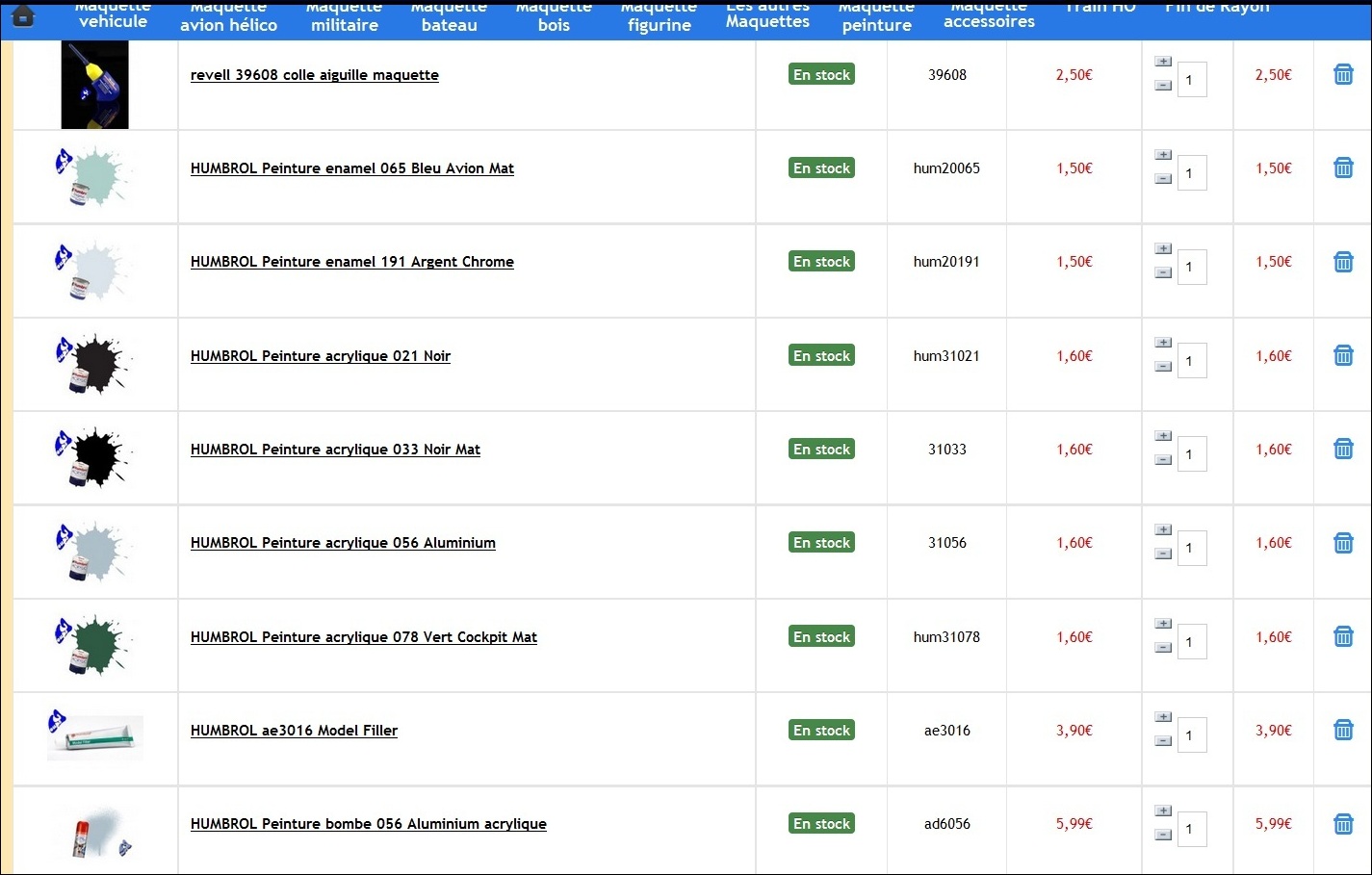The width and height of the screenshot is (1372, 875).
Task: Open the Maquette bois menu
Action: [554, 17]
